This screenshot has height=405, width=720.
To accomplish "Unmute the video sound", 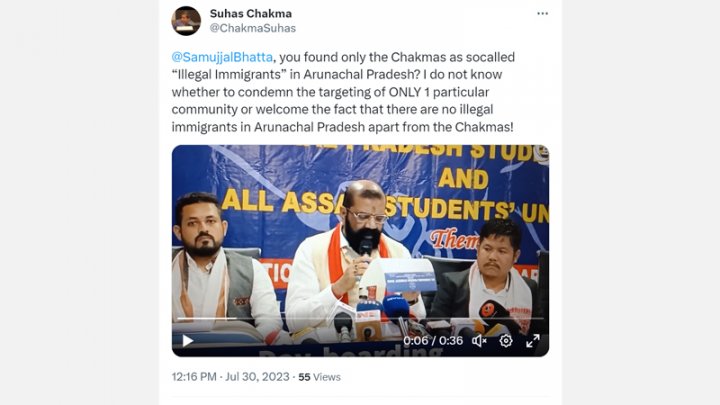I will [x=479, y=341].
